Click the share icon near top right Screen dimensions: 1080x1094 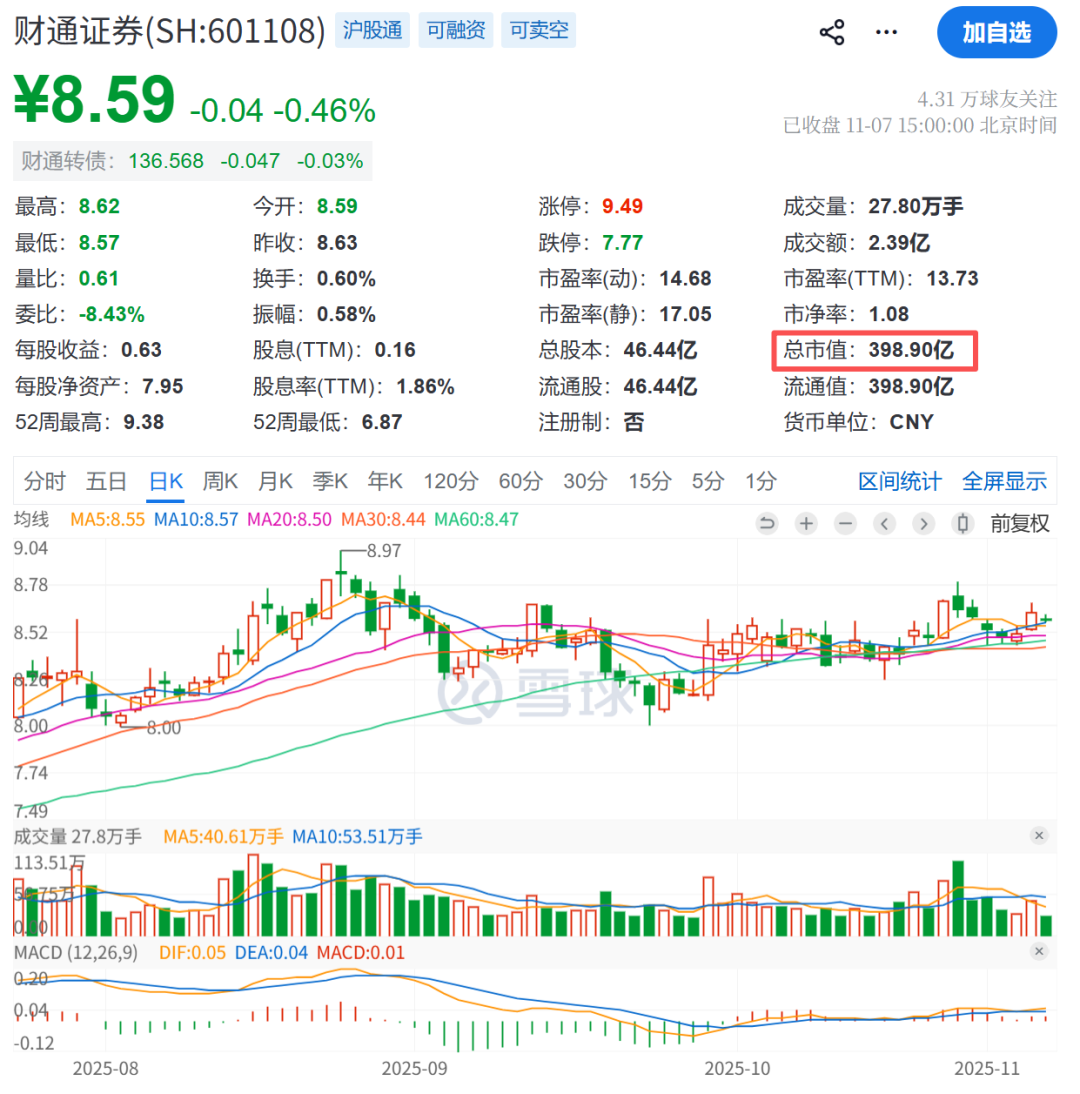coord(831,31)
